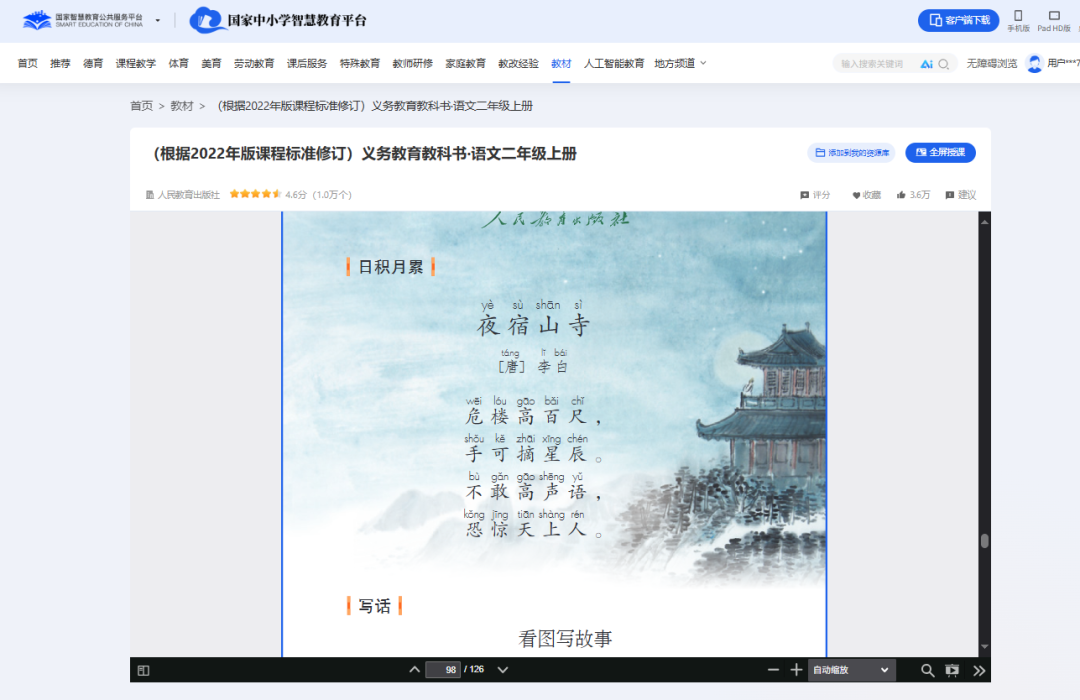Expand the 地方频道 navigation dropdown
Image resolution: width=1080 pixels, height=700 pixels.
click(678, 62)
